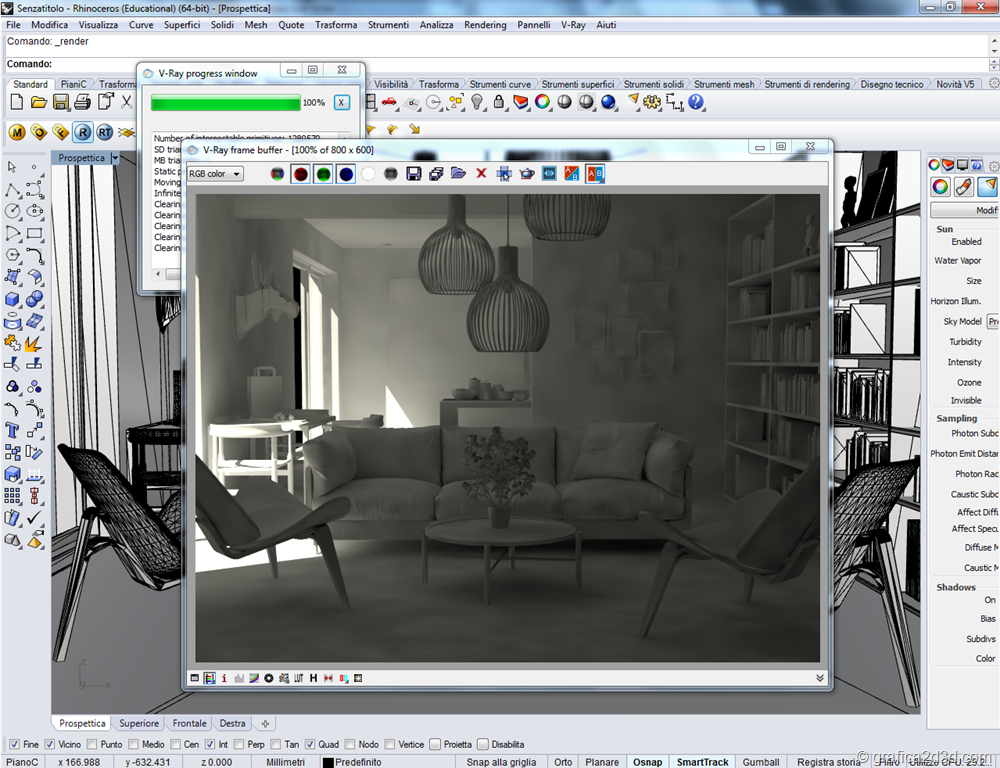Click the Save floppy icon in Rhino toolbar
Viewport: 1000px width, 768px height.
[x=61, y=102]
